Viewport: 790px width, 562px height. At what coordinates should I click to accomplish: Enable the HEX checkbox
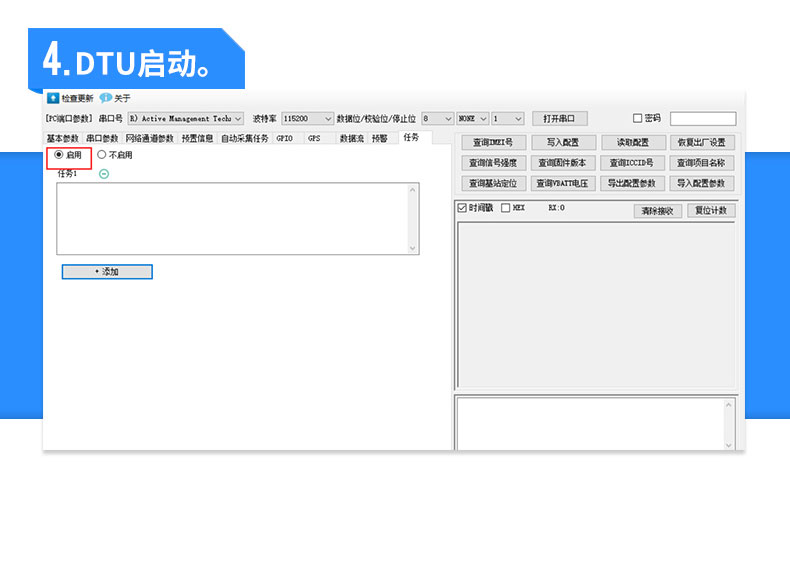505,208
